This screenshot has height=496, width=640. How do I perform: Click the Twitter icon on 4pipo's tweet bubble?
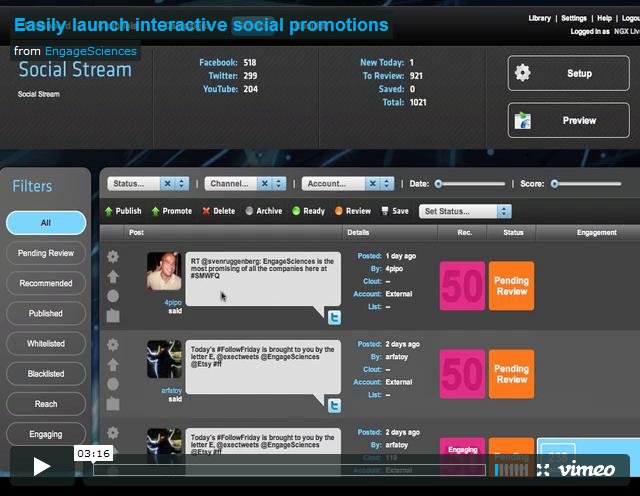click(334, 318)
